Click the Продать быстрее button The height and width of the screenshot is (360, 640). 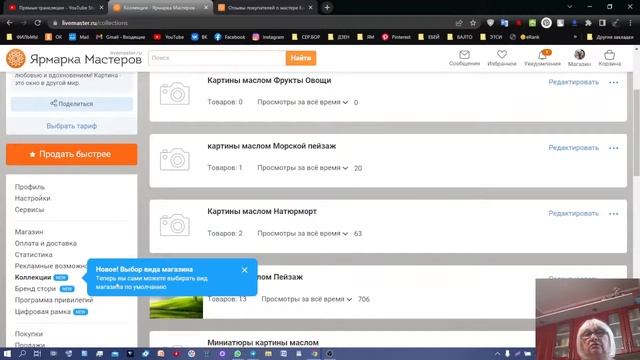pyautogui.click(x=71, y=154)
